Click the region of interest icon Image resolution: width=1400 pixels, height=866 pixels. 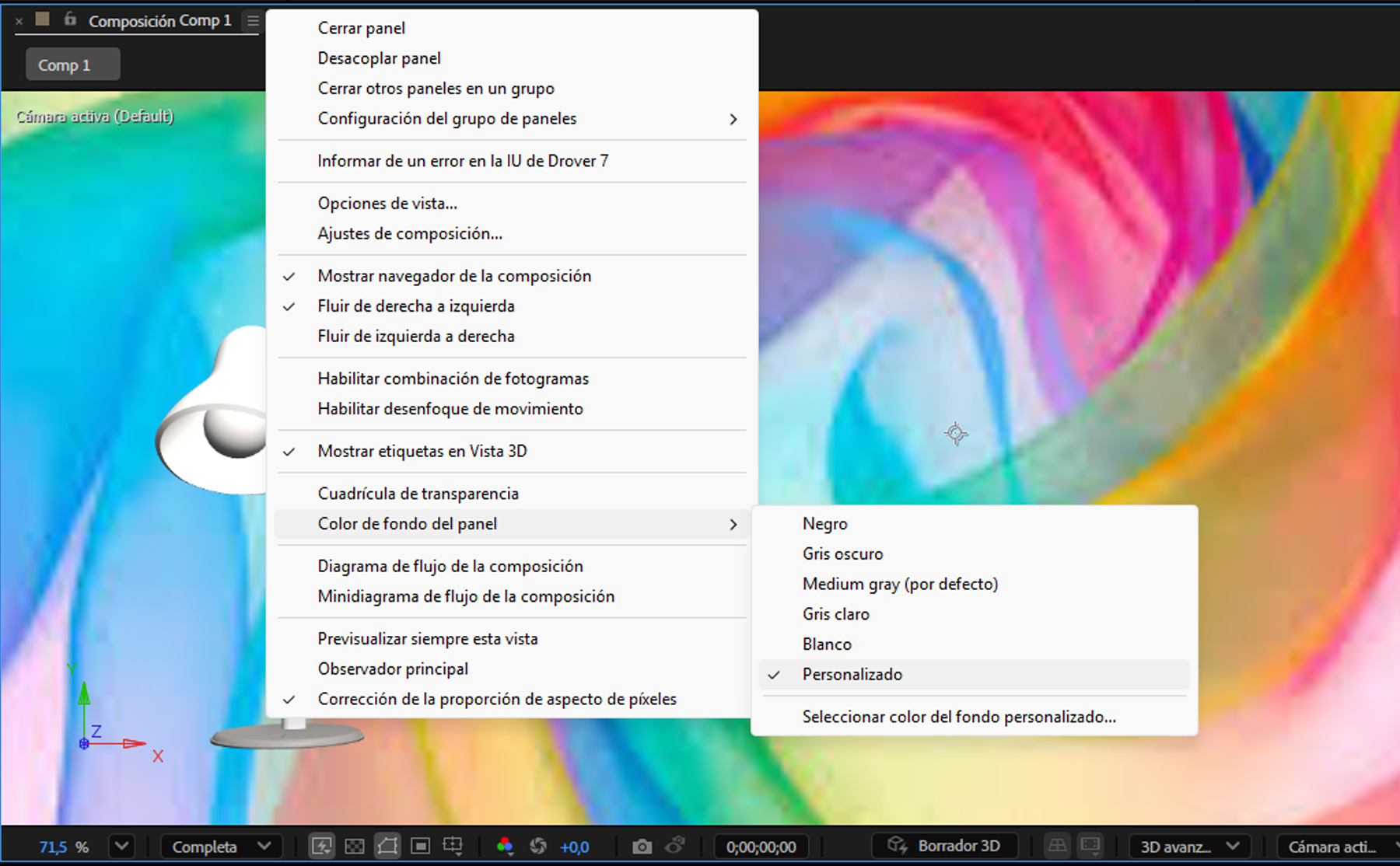tap(420, 846)
